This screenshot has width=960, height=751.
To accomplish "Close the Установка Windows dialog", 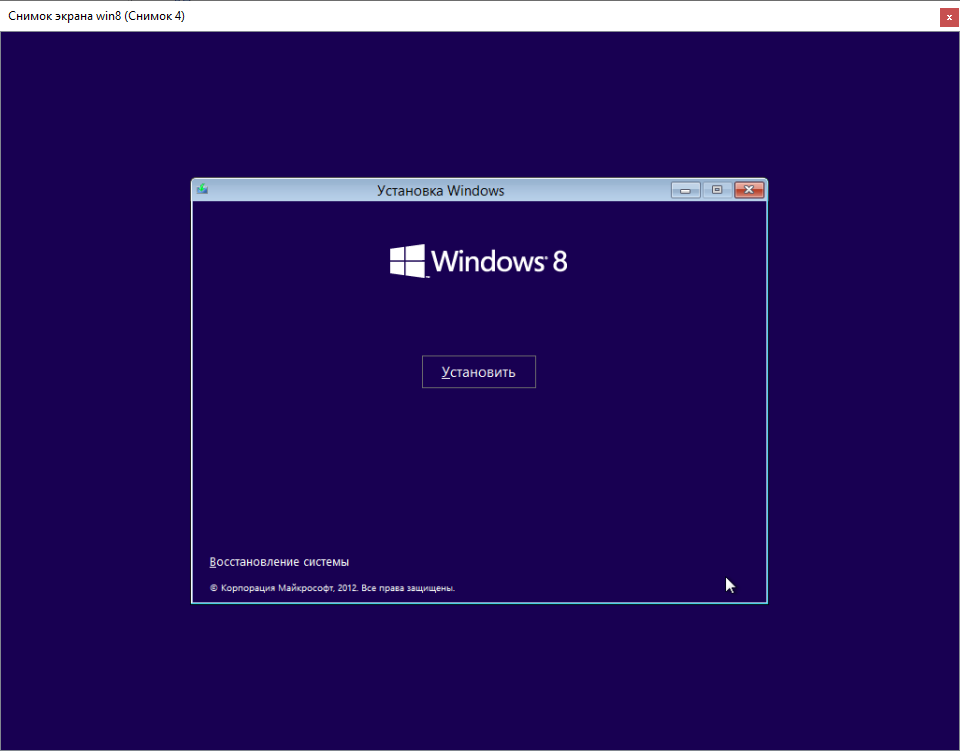I will [x=749, y=190].
